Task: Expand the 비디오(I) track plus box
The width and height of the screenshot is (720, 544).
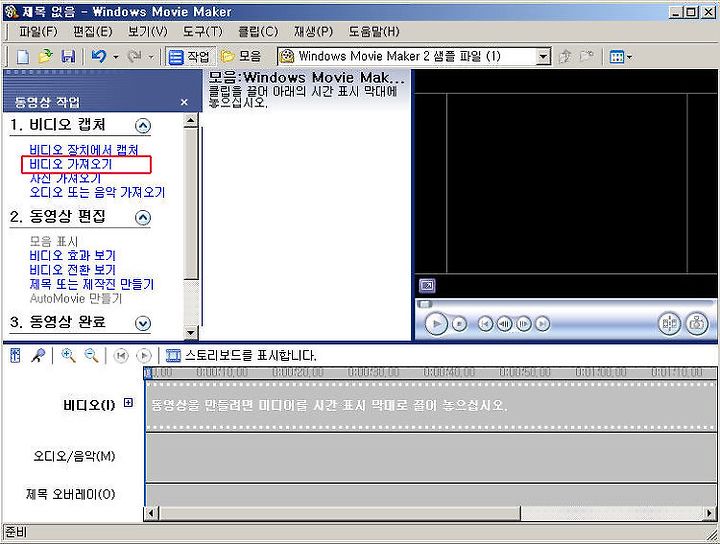Action: point(129,403)
